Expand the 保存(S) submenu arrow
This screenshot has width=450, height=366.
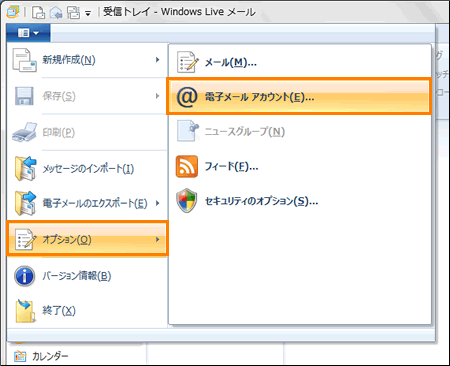[158, 96]
